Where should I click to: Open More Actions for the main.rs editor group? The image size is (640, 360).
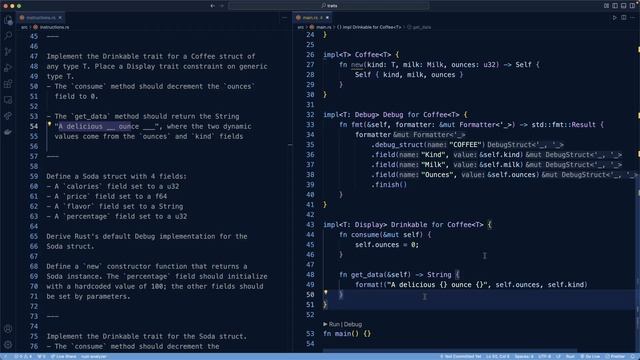click(633, 18)
